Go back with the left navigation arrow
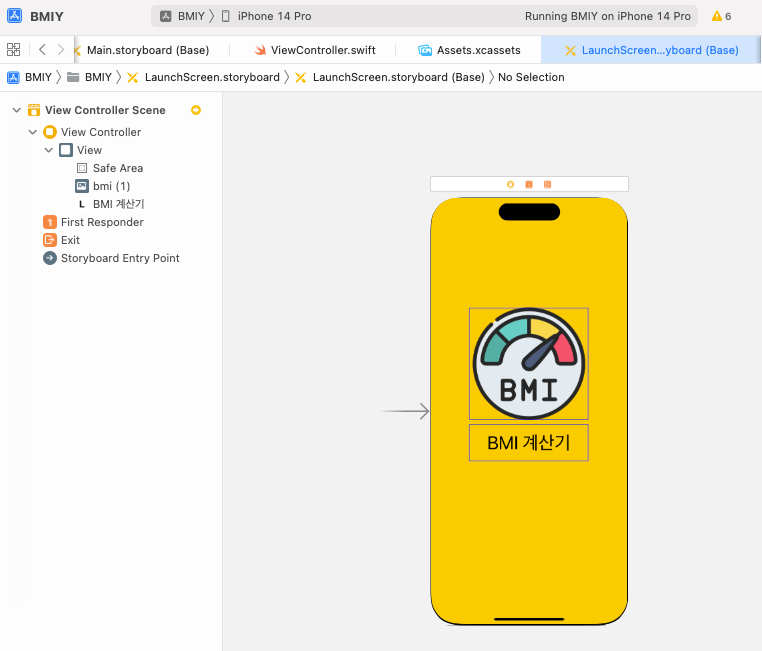This screenshot has height=651, width=762. click(42, 49)
